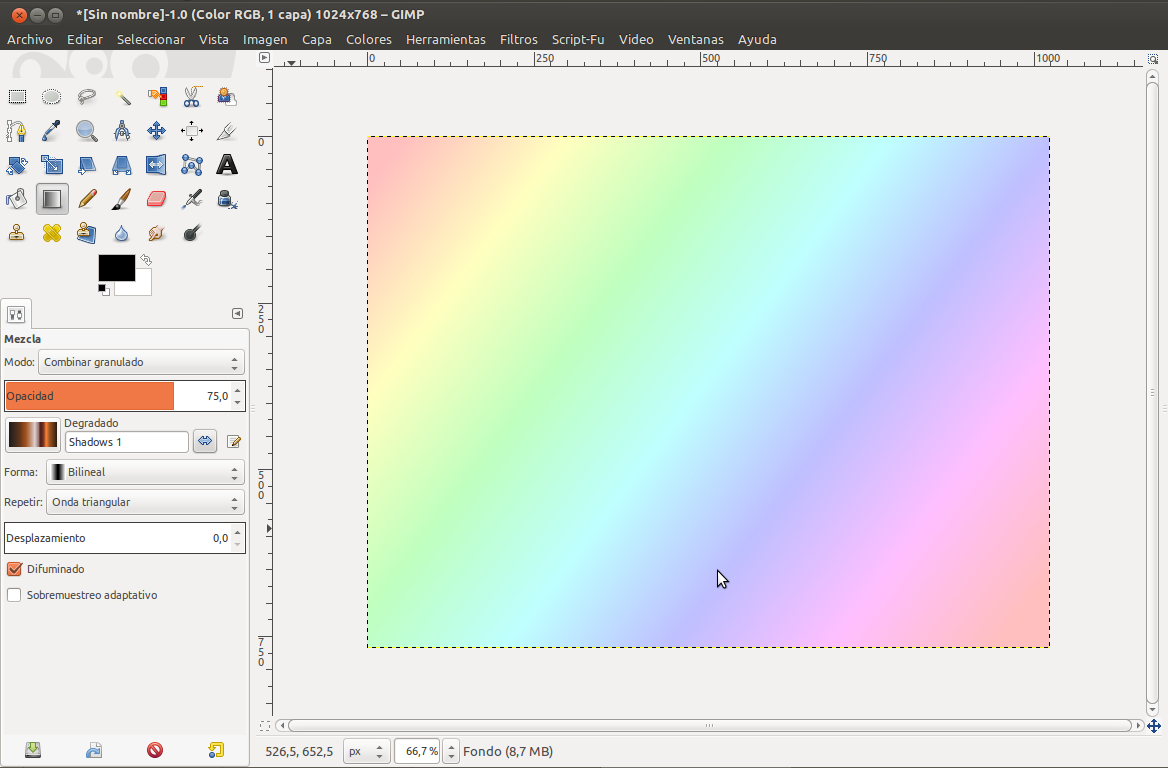The height and width of the screenshot is (768, 1168).
Task: Open the Filtros menu
Action: (x=518, y=39)
